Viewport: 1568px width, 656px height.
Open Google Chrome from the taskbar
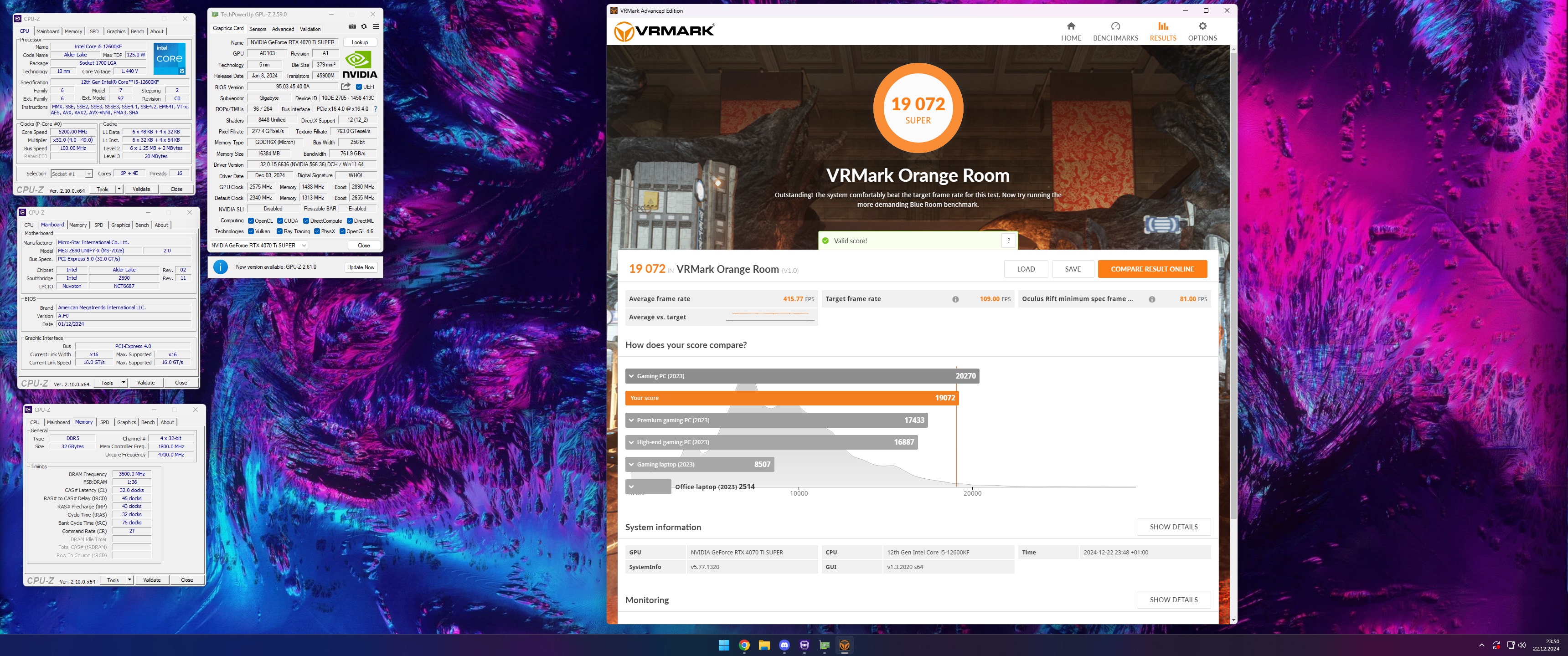click(x=744, y=645)
